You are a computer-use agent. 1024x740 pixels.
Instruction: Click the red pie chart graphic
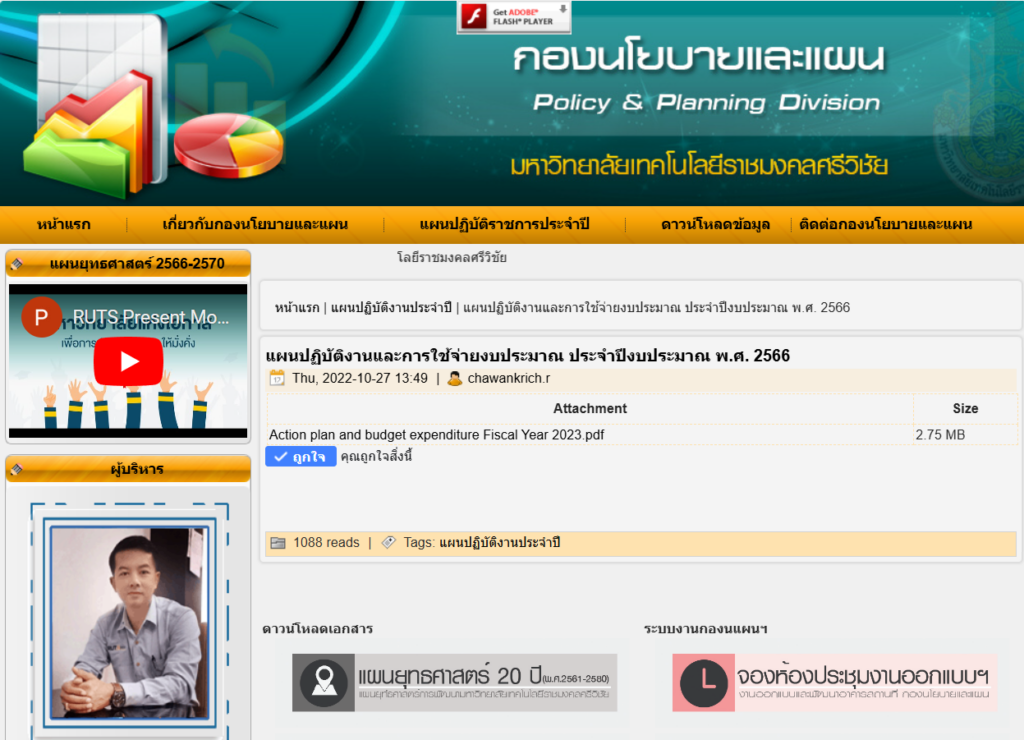228,146
